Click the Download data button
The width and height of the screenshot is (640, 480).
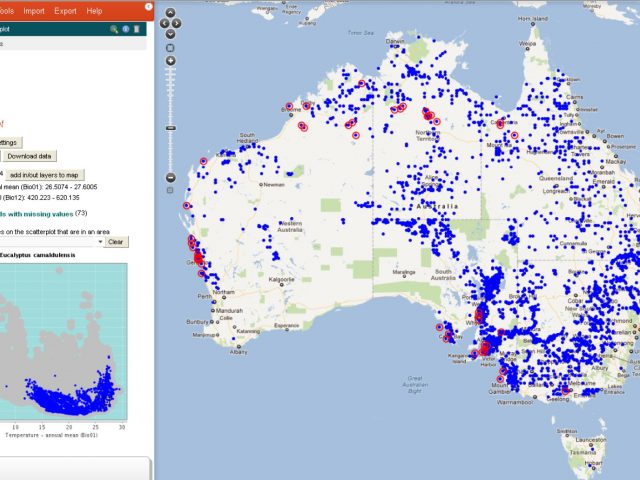(29, 156)
